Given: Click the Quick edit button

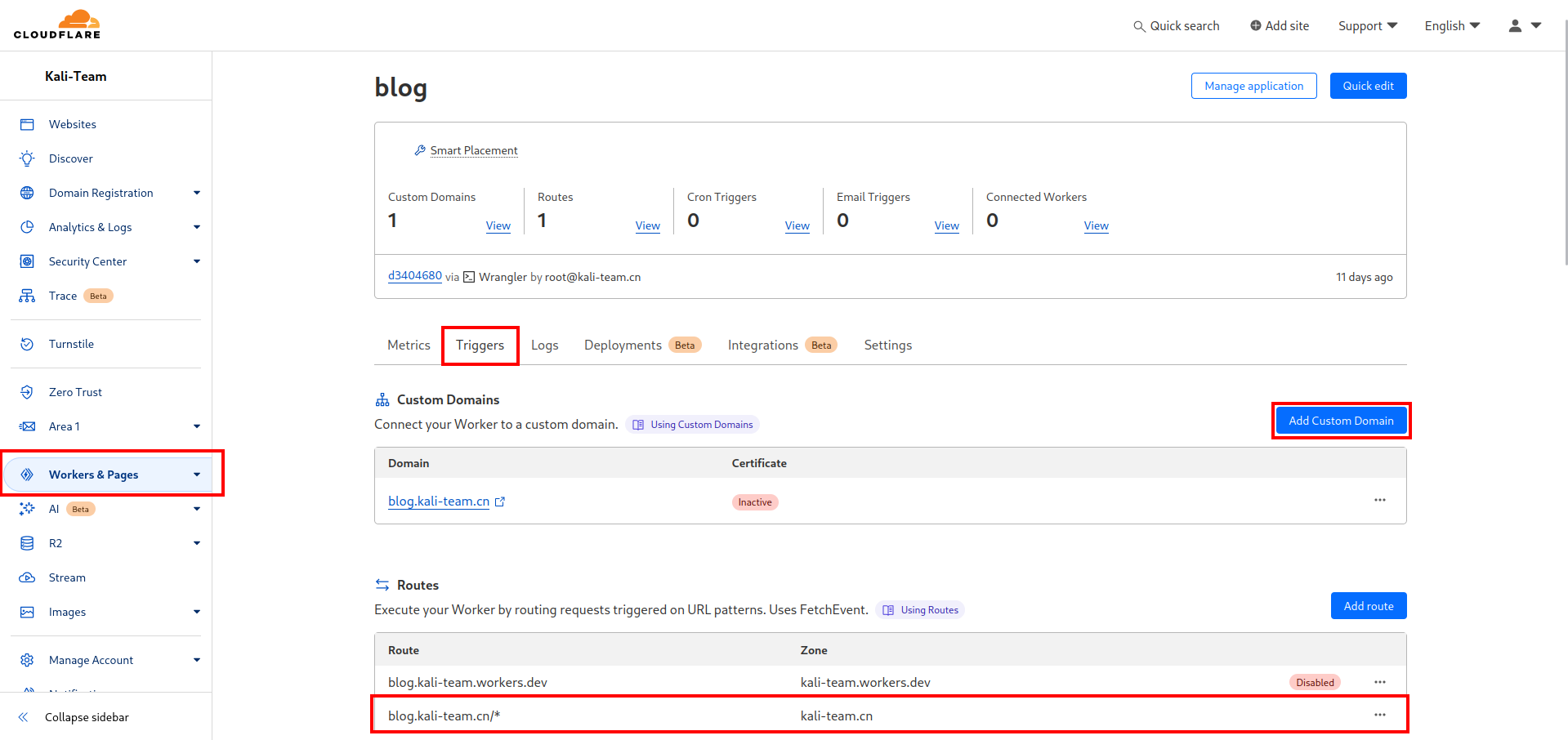Looking at the screenshot, I should click(1368, 86).
